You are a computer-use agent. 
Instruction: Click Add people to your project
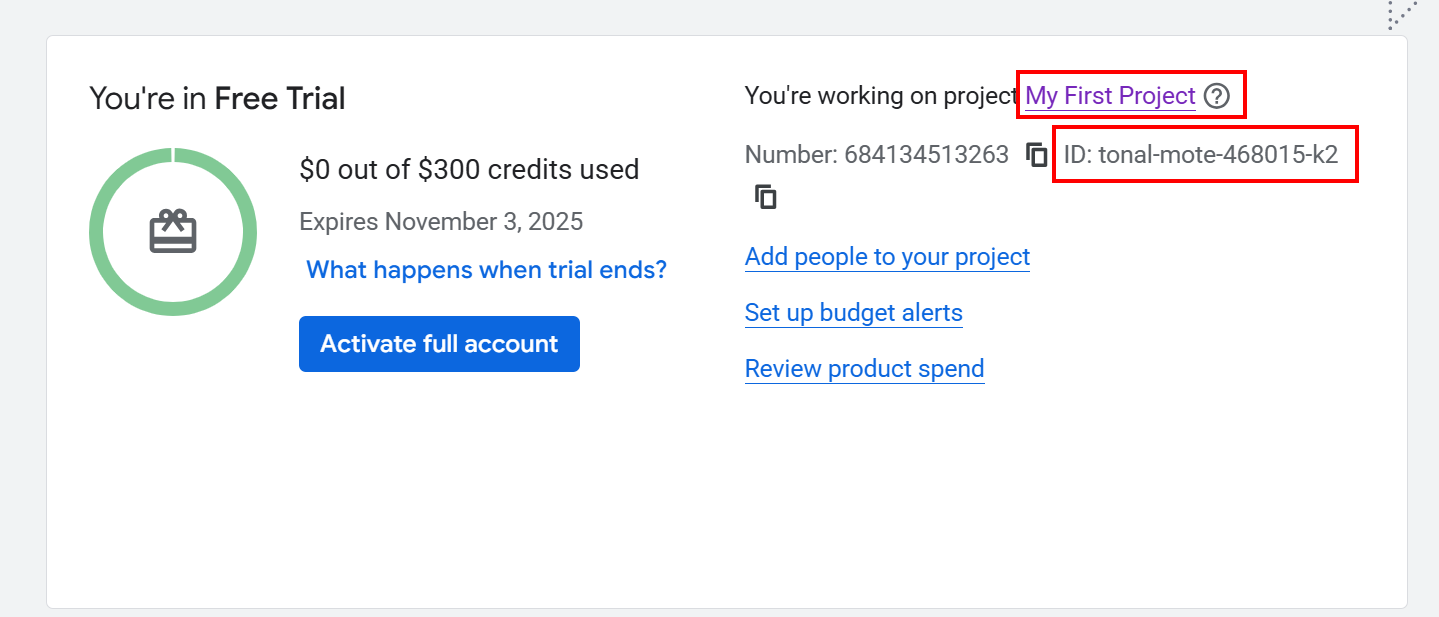(x=886, y=256)
